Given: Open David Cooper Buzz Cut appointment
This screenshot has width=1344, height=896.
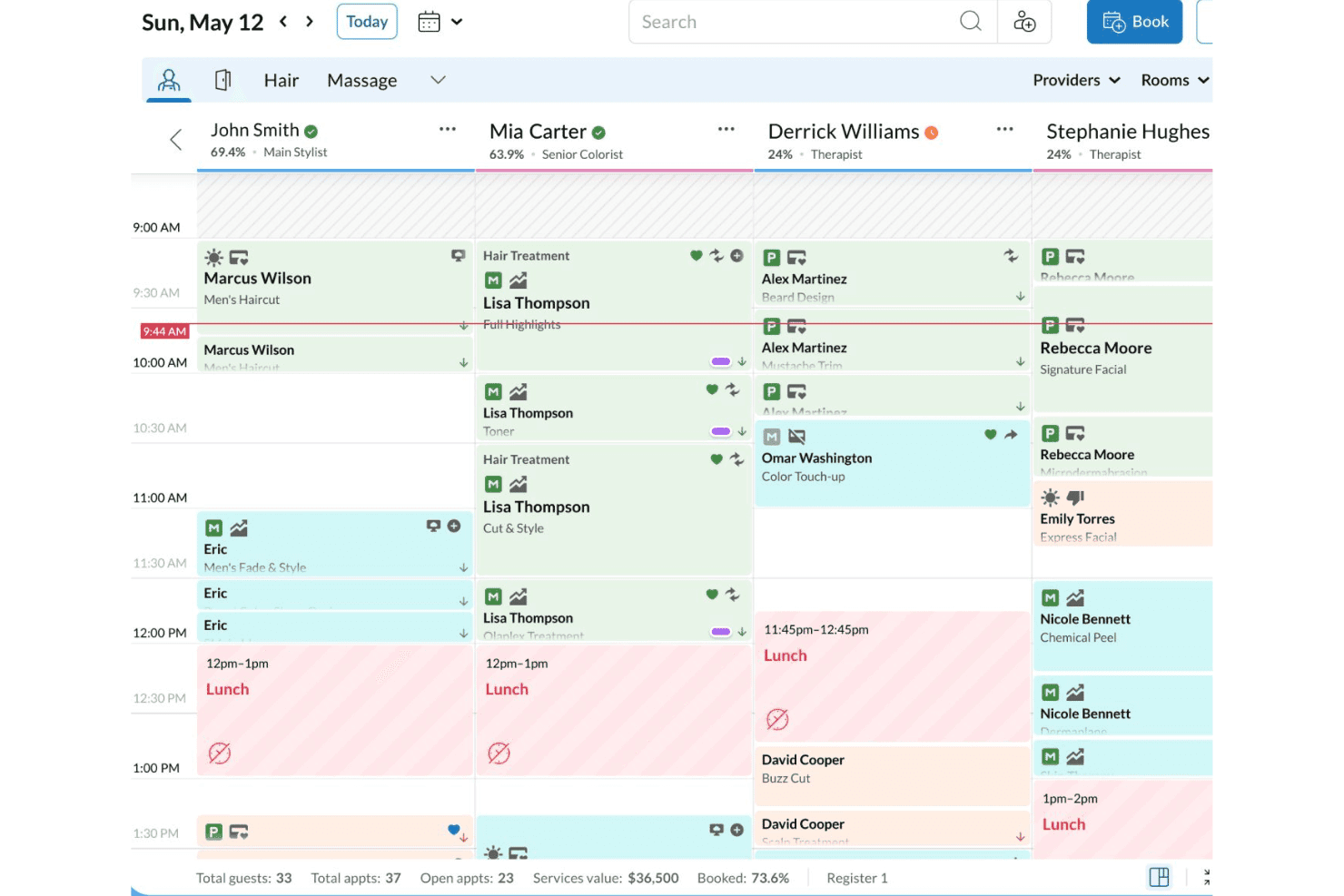Looking at the screenshot, I should click(x=892, y=775).
